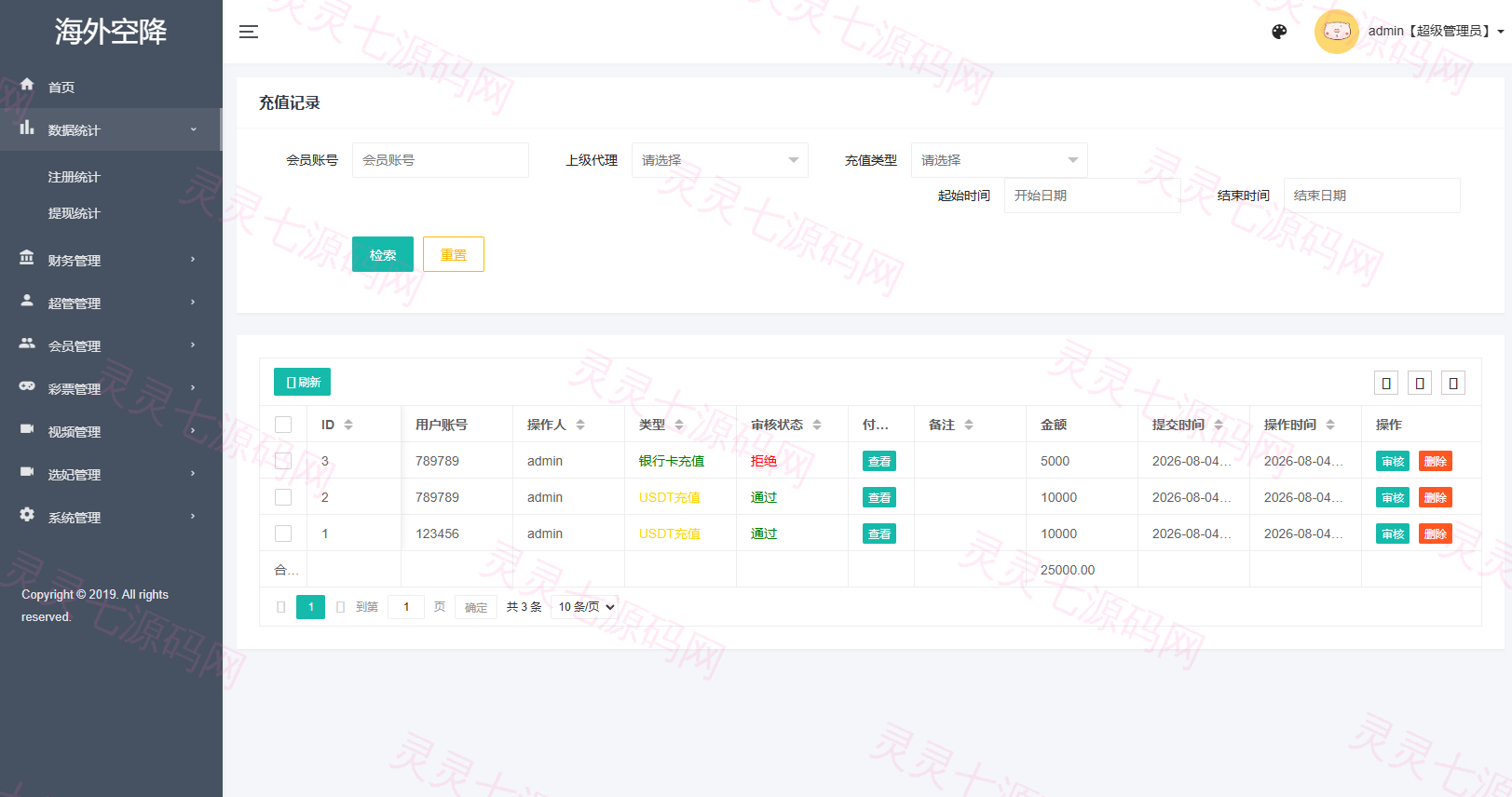Click second table toolbar icon (export)
This screenshot has height=797, width=1512.
(x=1420, y=383)
